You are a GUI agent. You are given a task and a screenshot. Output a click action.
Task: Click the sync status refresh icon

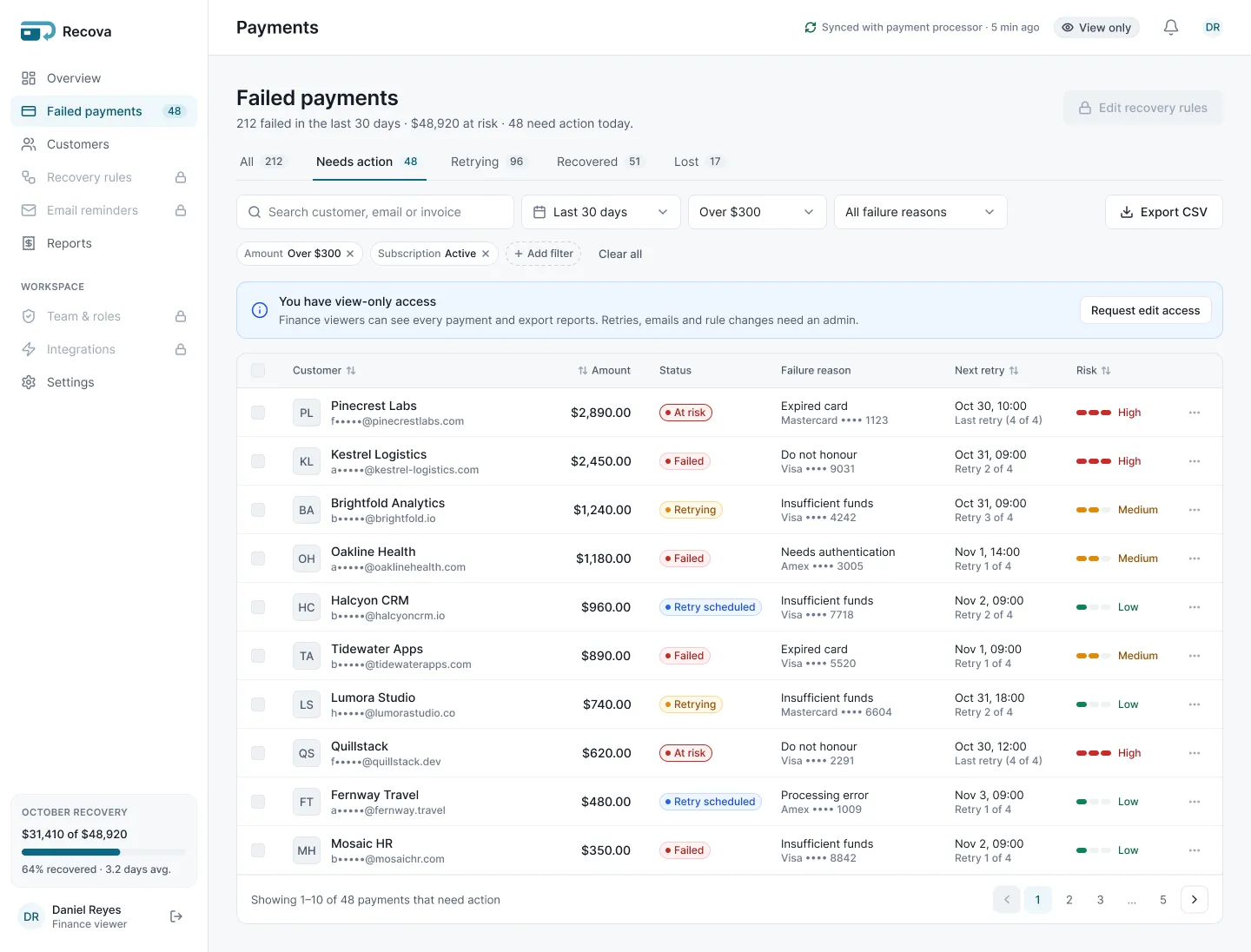pos(811,28)
